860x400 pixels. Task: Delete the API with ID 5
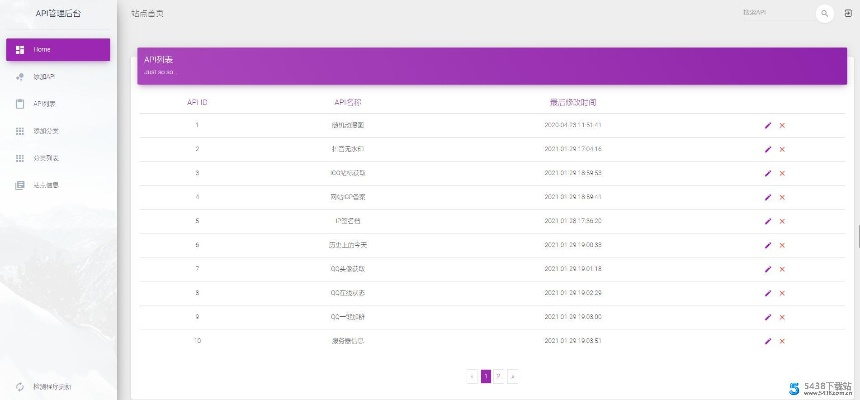[x=782, y=221]
